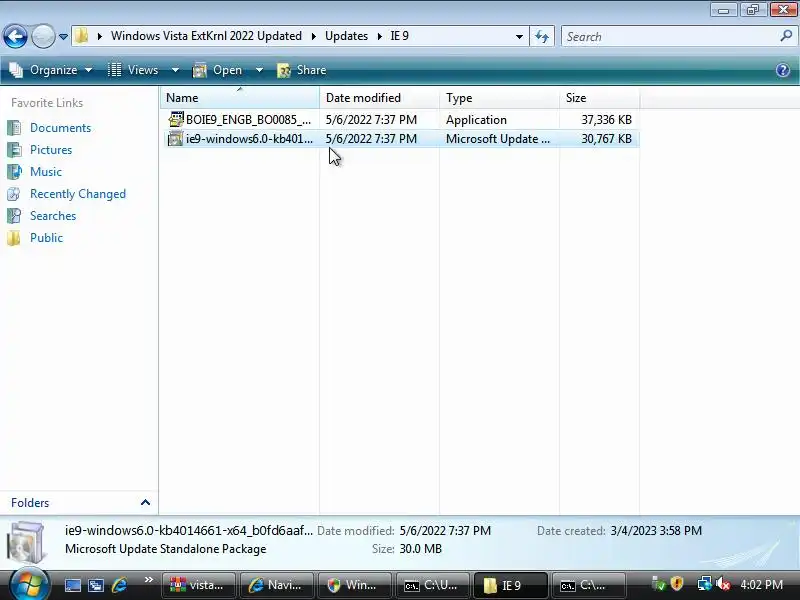Click the Music icon in sidebar
This screenshot has width=800, height=600.
(14, 171)
